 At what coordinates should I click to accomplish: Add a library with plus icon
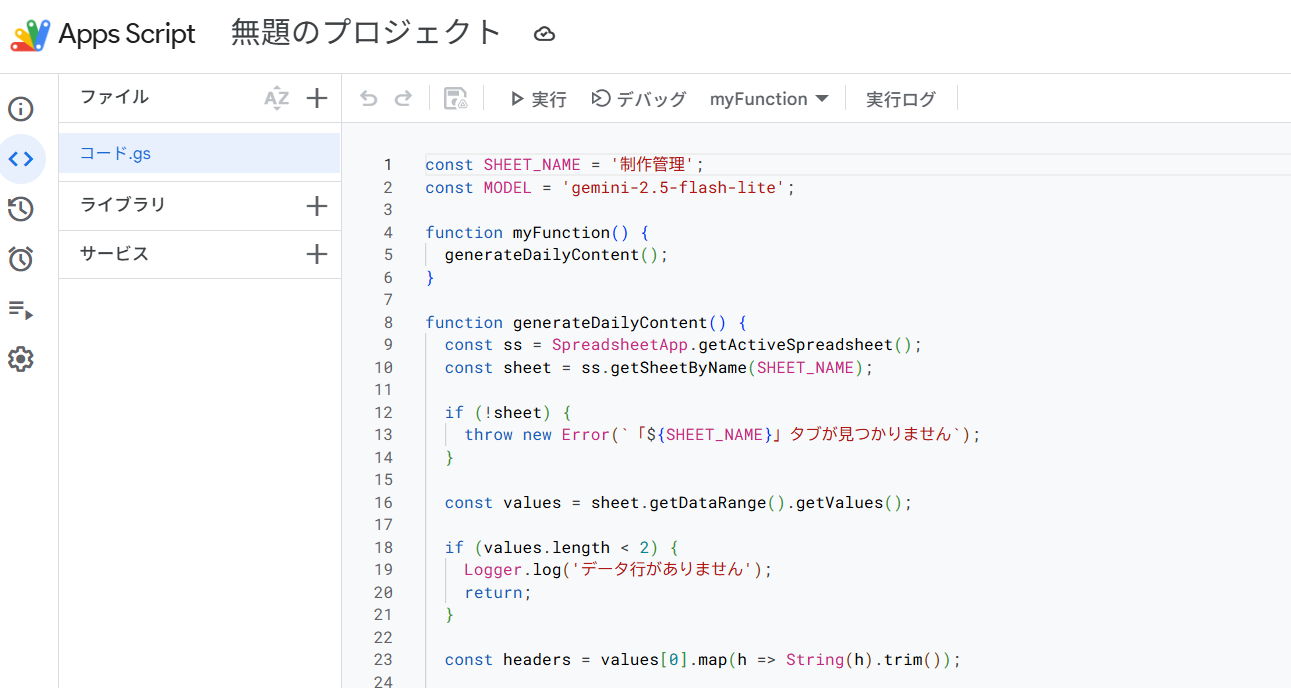[x=317, y=206]
